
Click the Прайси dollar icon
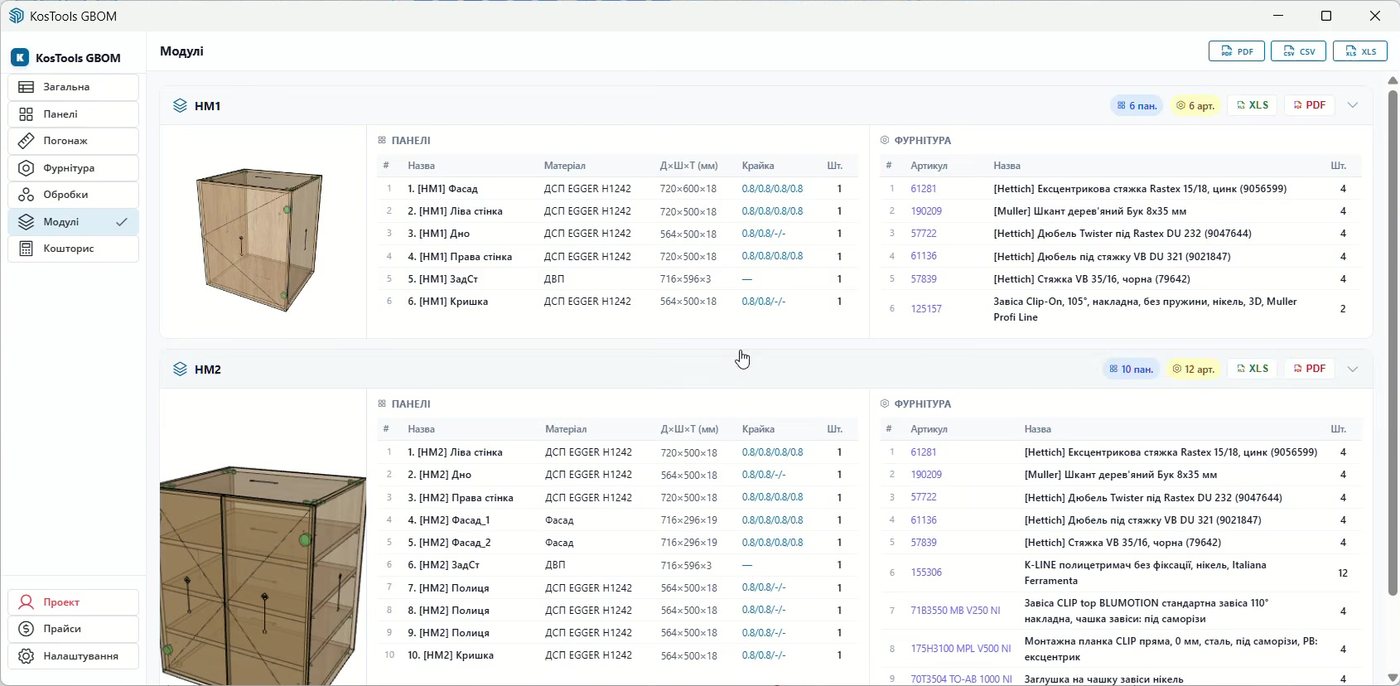[x=26, y=629]
